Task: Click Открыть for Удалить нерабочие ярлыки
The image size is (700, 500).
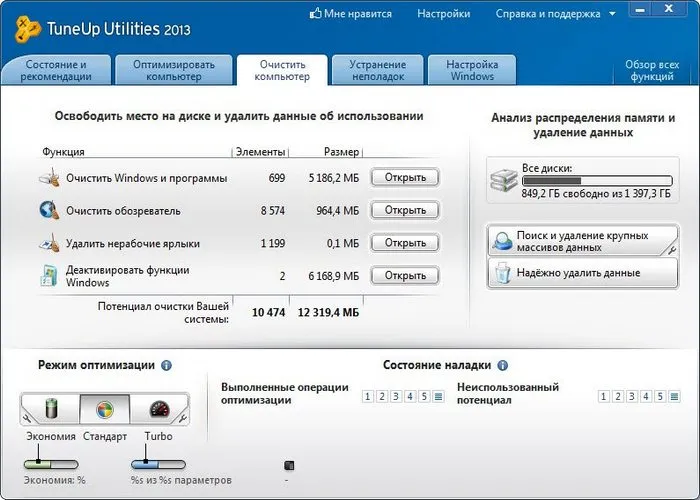Action: (405, 243)
